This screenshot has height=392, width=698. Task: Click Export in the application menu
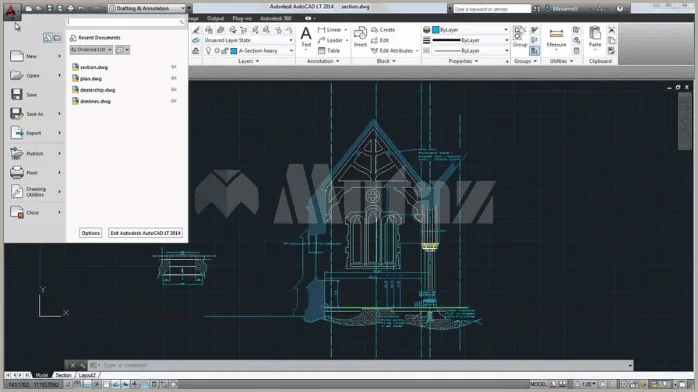coord(35,133)
